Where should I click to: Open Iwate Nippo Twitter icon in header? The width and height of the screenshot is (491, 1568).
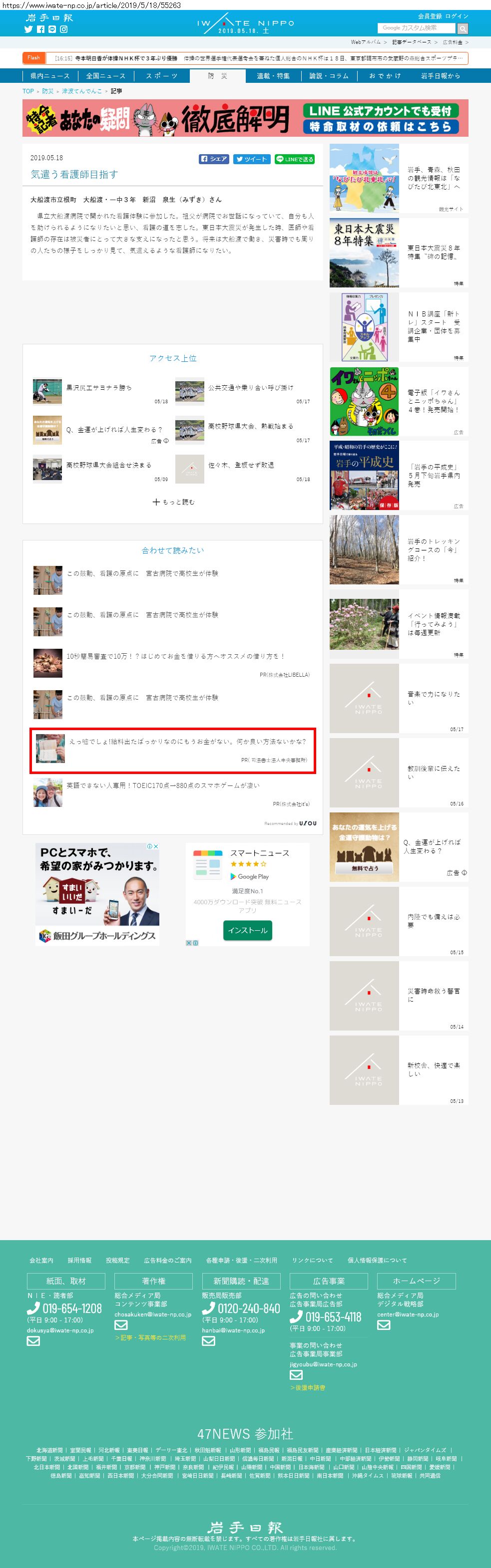[x=28, y=28]
